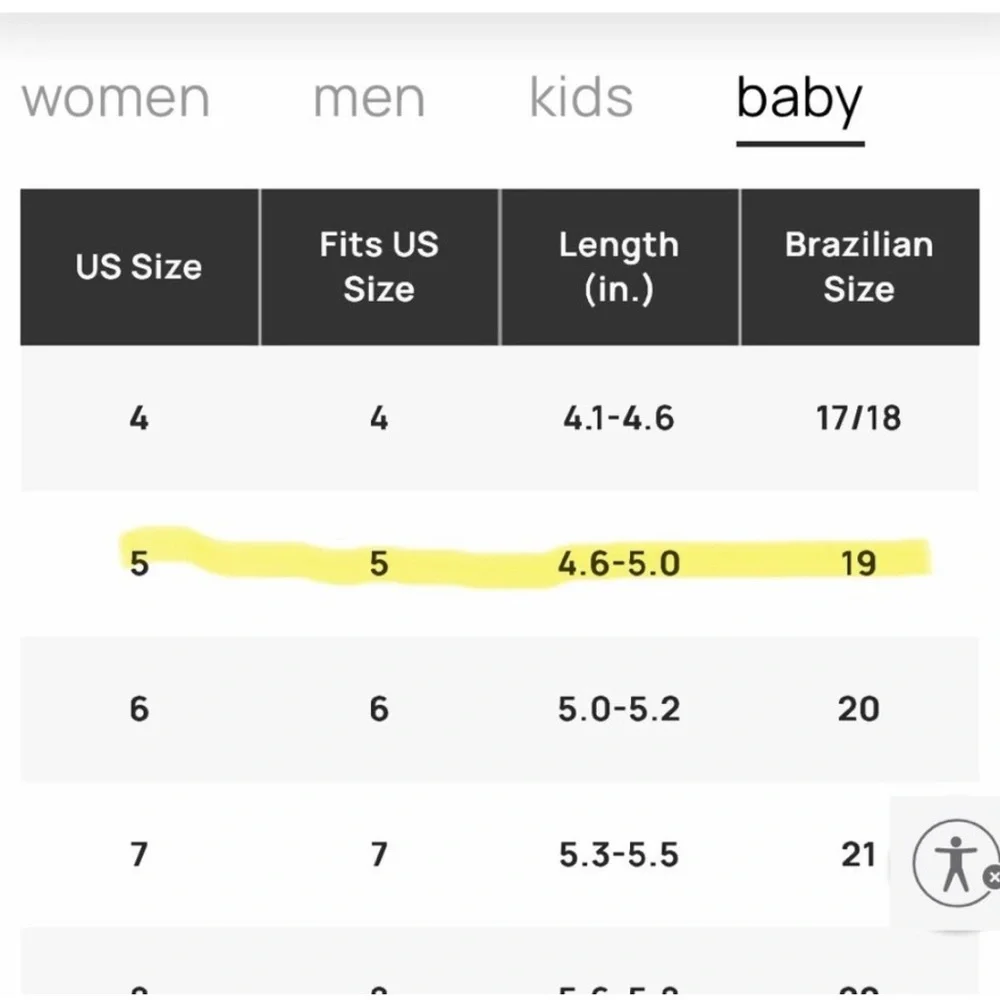The height and width of the screenshot is (1000, 1000).
Task: Click the Fits US Size header
Action: [379, 267]
